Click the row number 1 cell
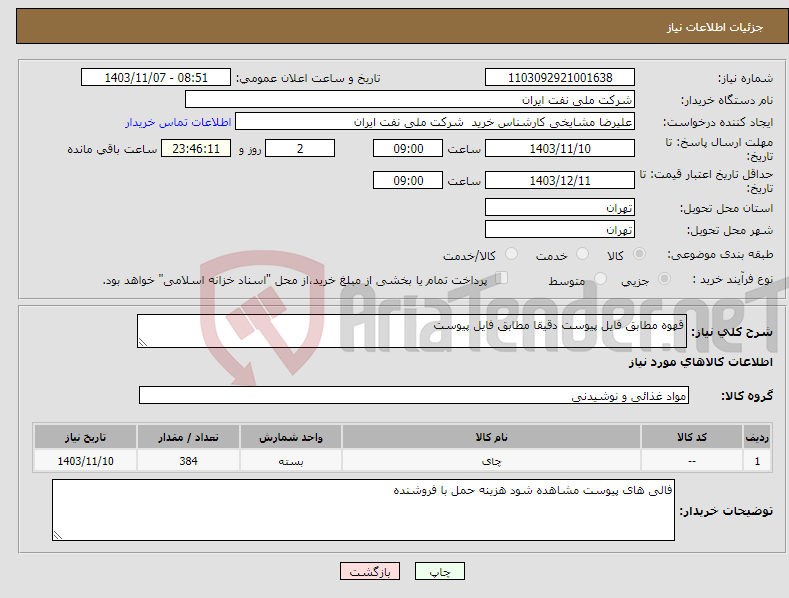The width and height of the screenshot is (789, 598). click(757, 461)
